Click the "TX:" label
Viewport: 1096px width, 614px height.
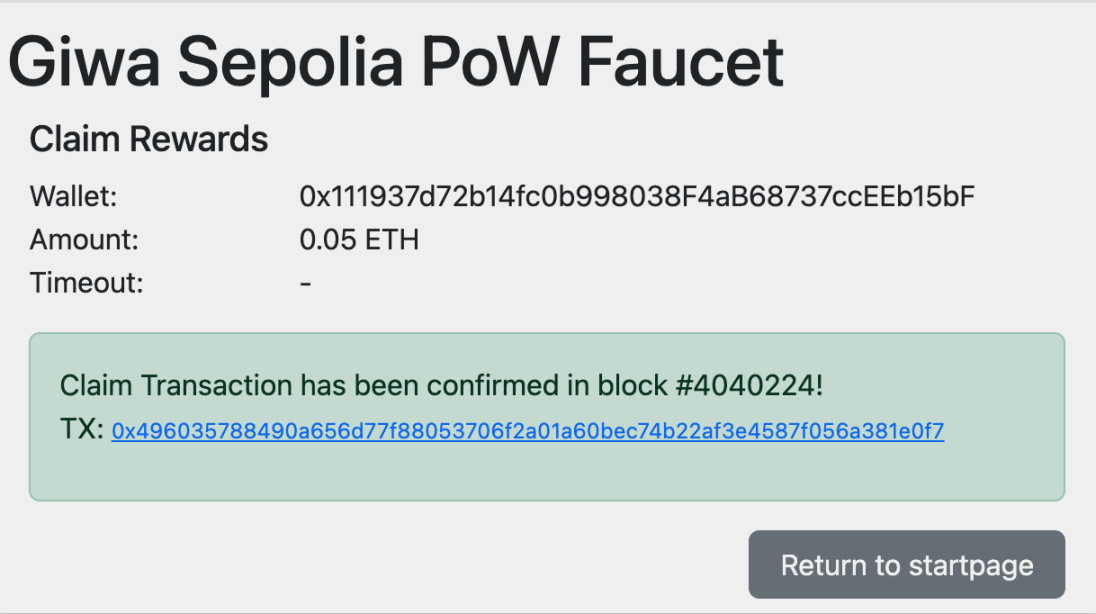[82, 432]
